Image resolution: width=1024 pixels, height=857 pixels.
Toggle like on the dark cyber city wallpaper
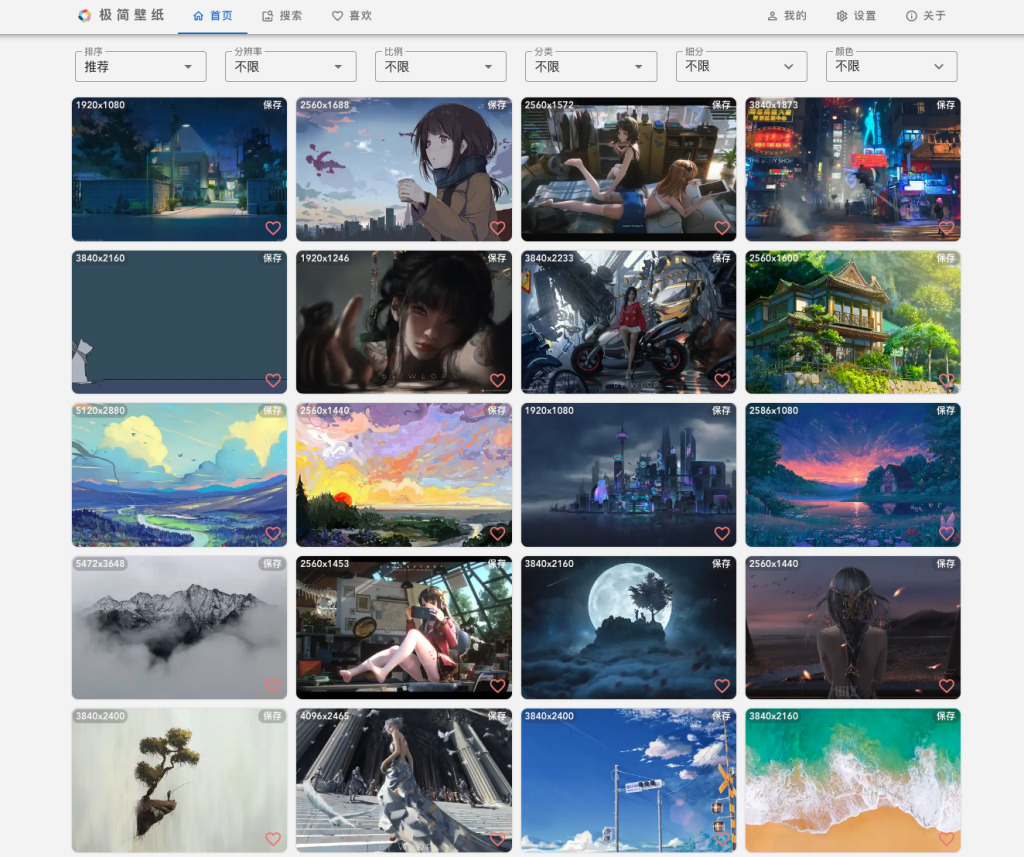click(x=722, y=533)
